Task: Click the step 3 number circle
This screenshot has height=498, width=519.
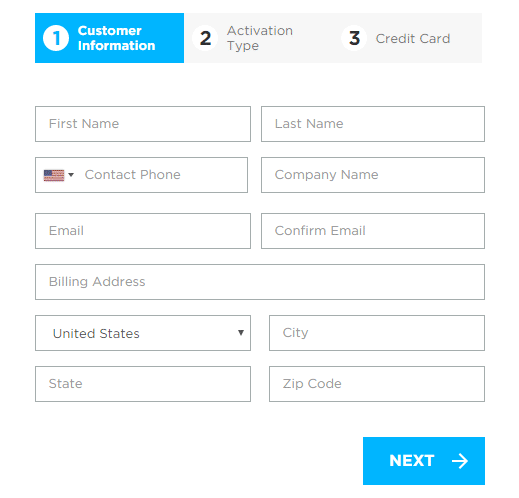Action: 354,38
